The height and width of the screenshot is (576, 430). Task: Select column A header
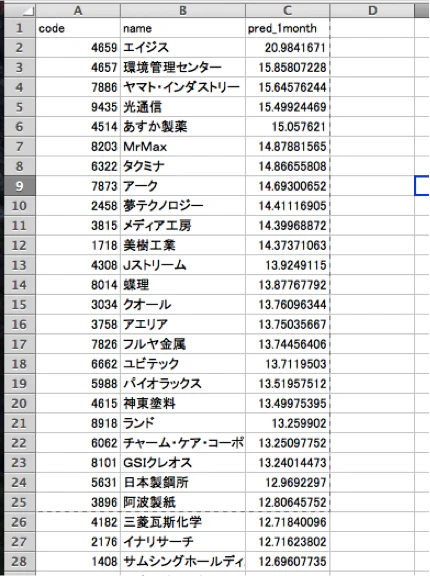click(78, 11)
